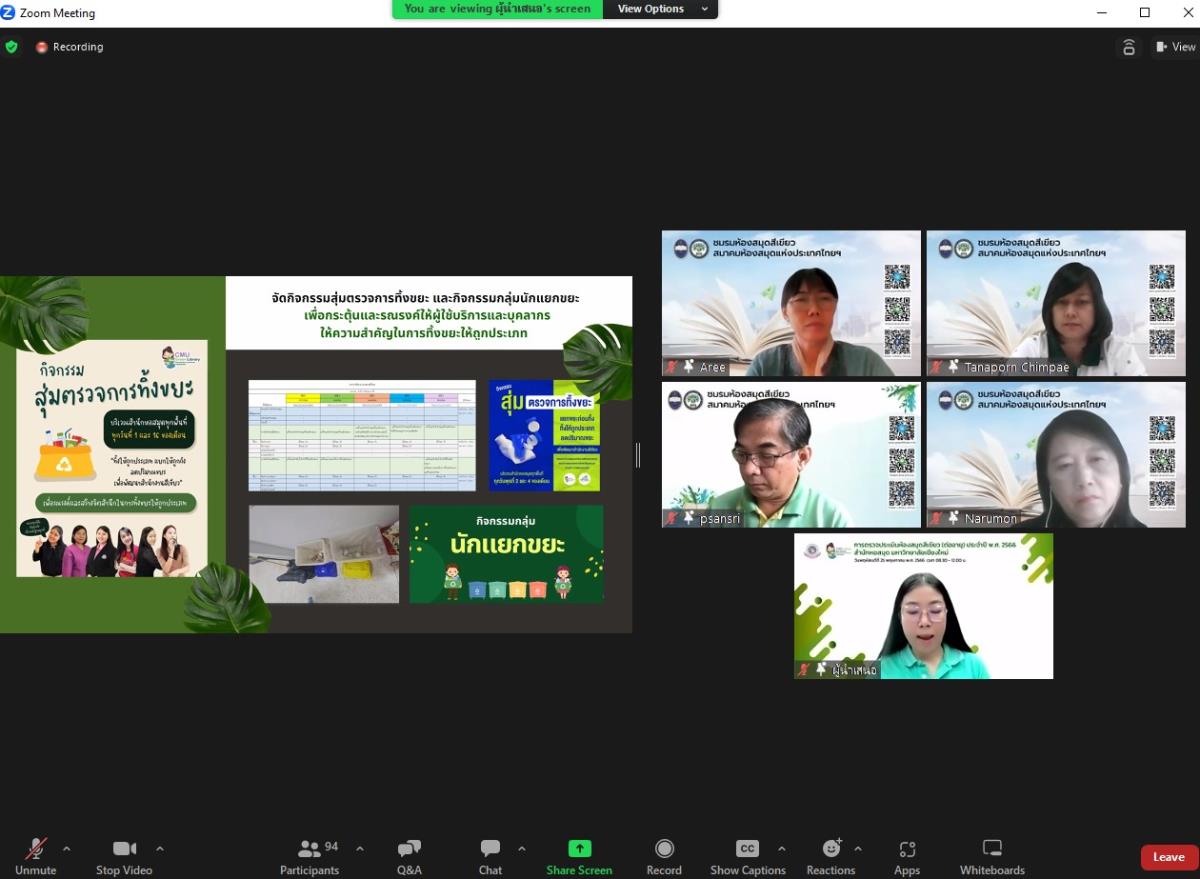Expand the Participants options chevron

[360, 848]
